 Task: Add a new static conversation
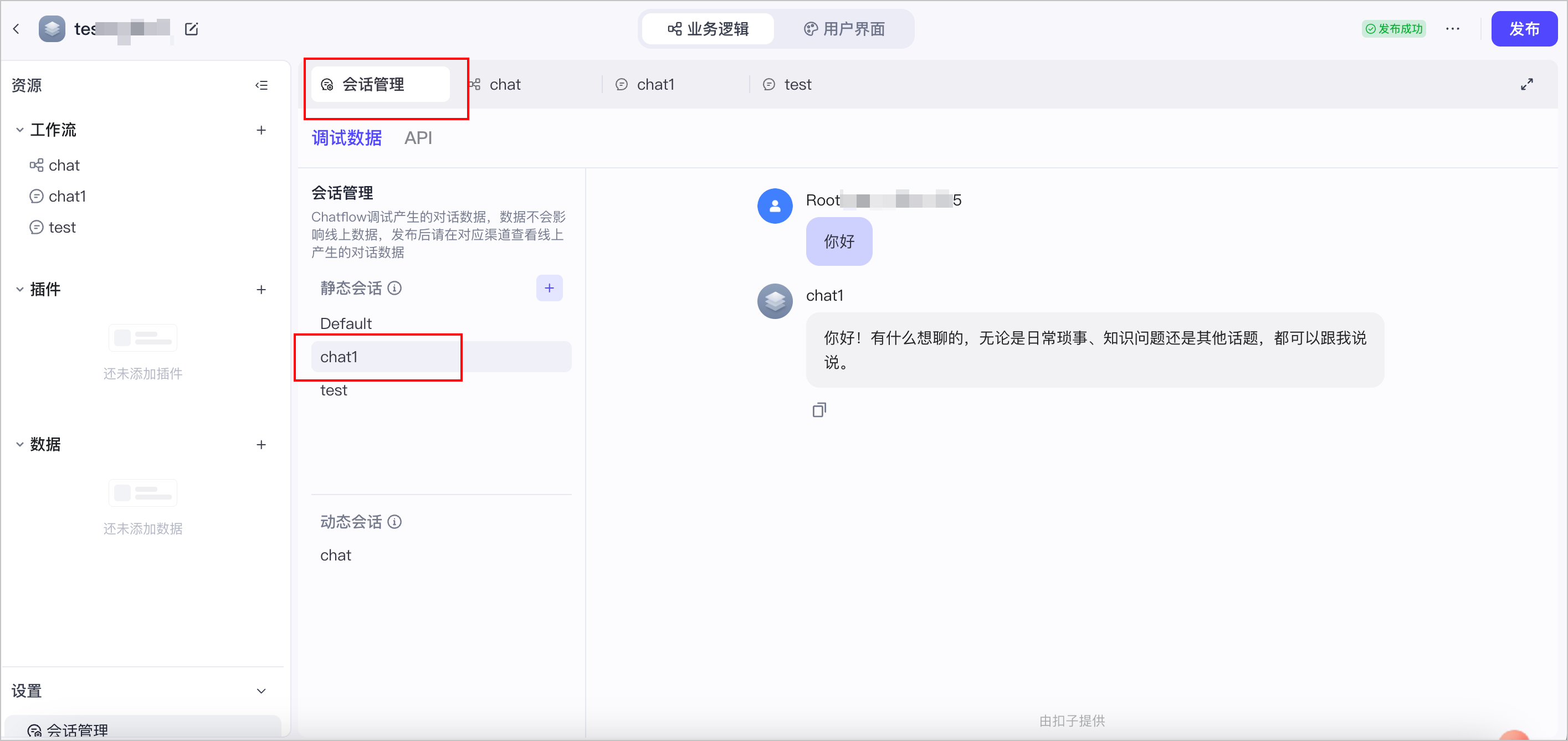point(549,288)
